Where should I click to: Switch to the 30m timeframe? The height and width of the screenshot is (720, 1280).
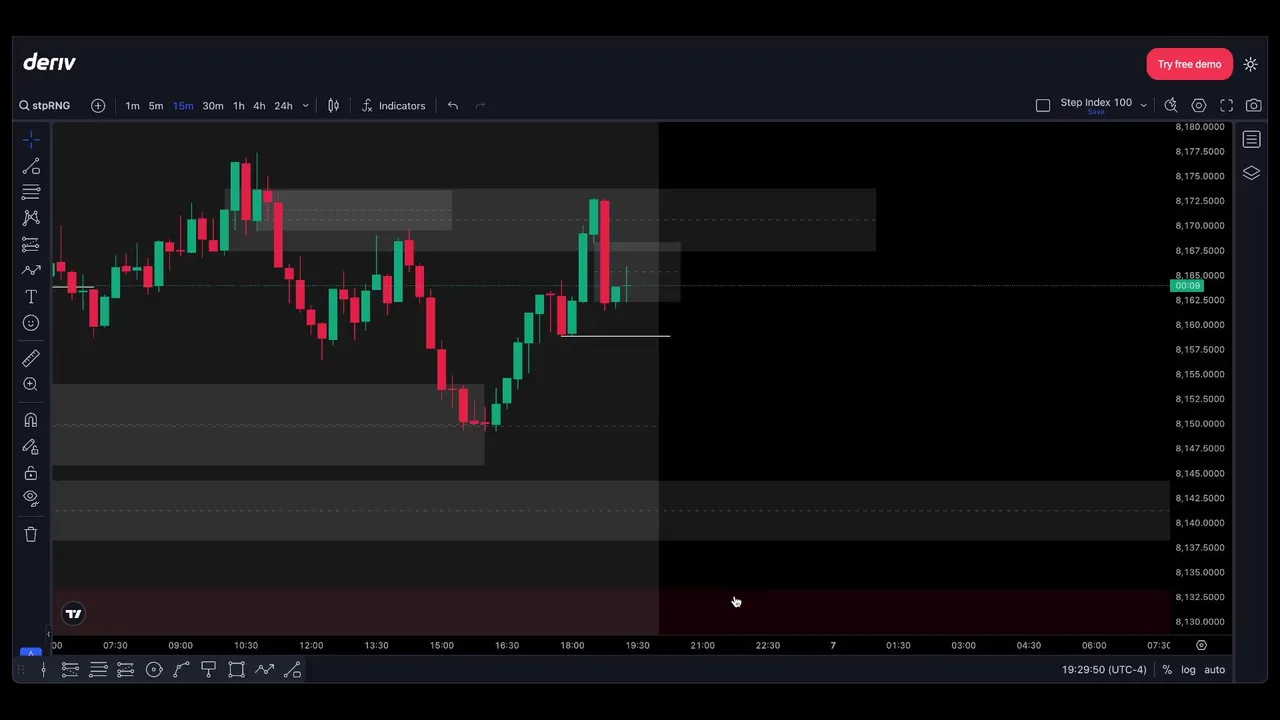pyautogui.click(x=213, y=106)
